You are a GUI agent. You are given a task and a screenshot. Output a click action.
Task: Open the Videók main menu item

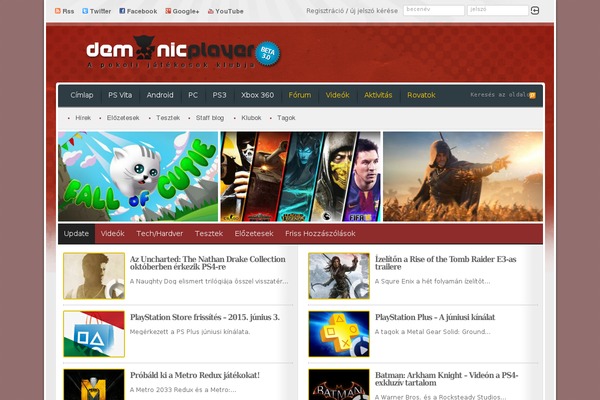[338, 95]
